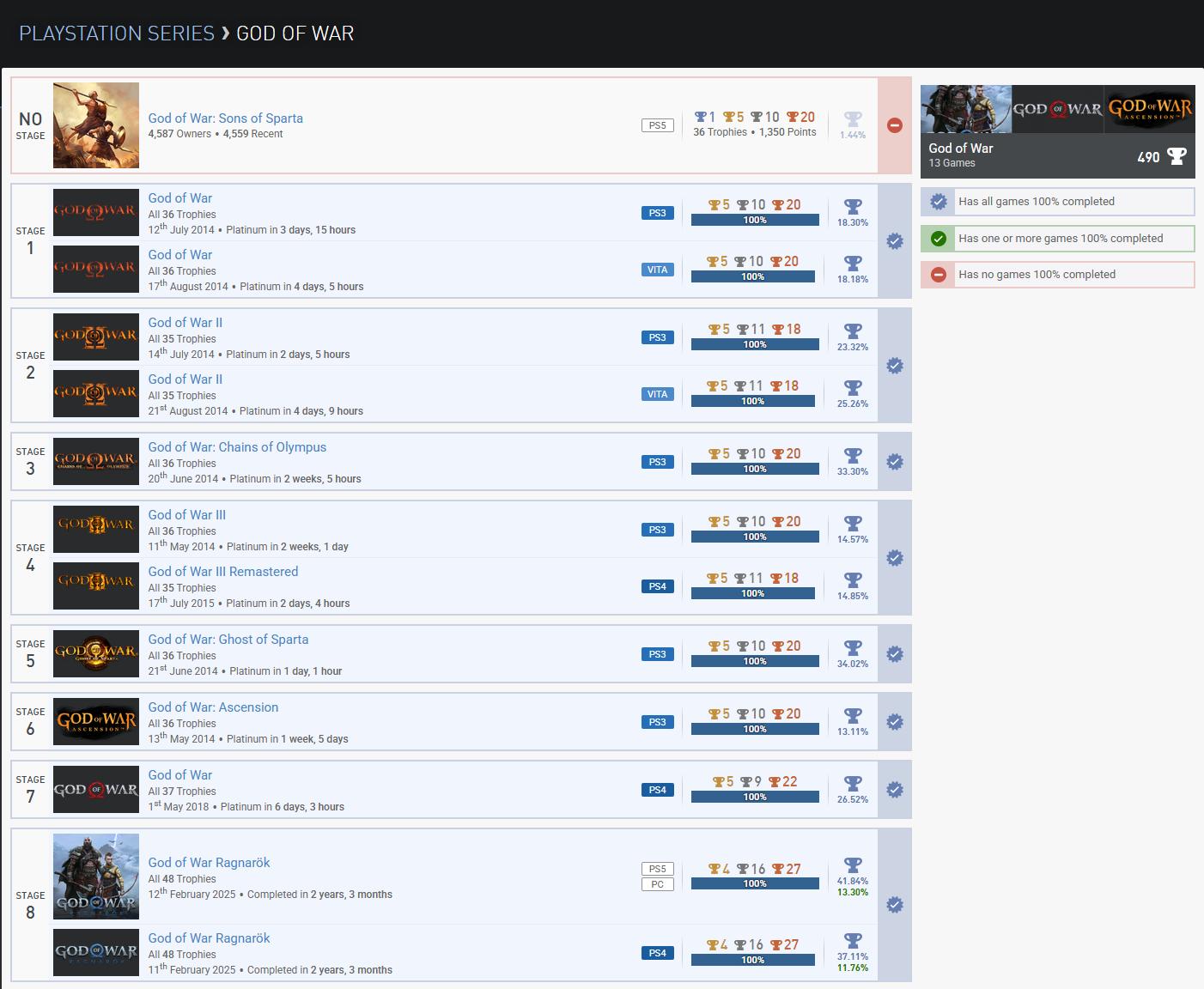Click the Stage 5 completed badge icon

click(x=895, y=654)
